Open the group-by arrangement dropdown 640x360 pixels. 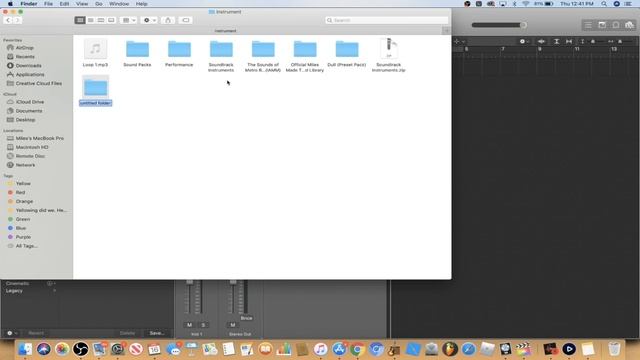(x=129, y=20)
